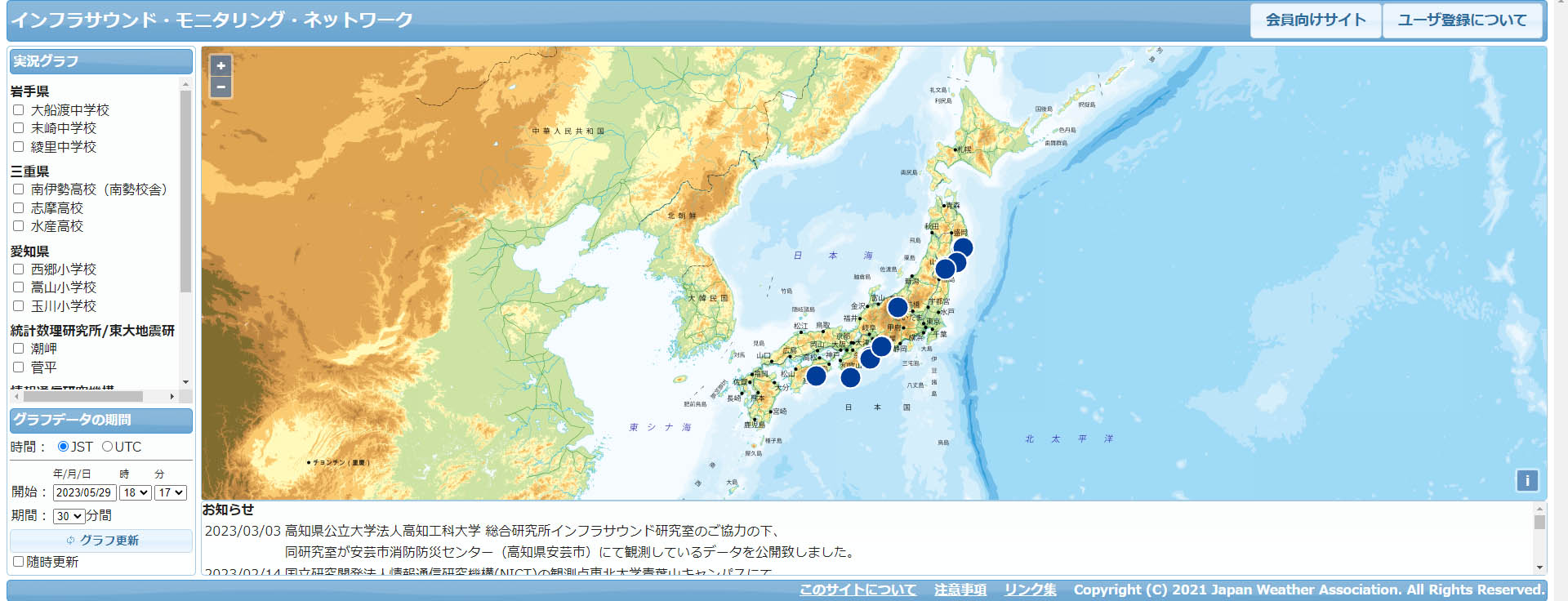Screen dimensions: 1568x601
Task: Open リンク集 footer link
Action: [1030, 590]
